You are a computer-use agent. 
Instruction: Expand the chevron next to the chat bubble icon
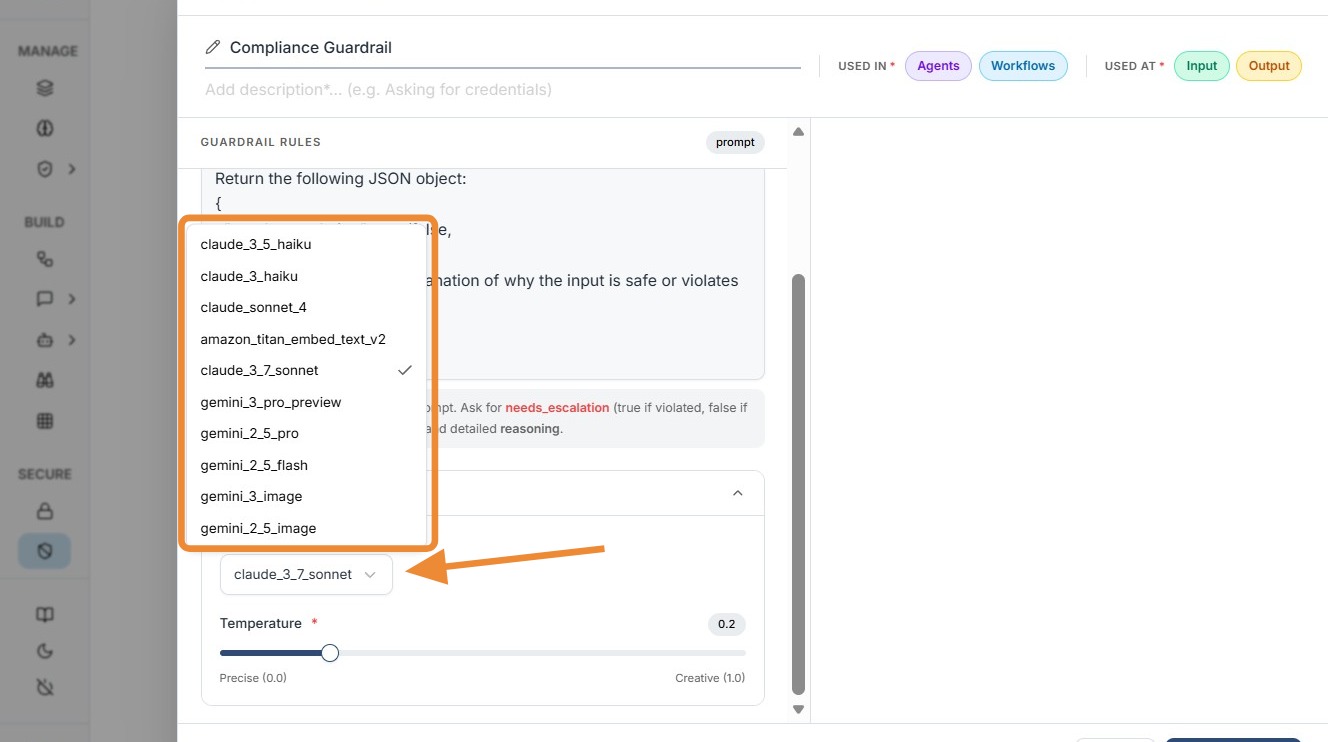point(72,299)
